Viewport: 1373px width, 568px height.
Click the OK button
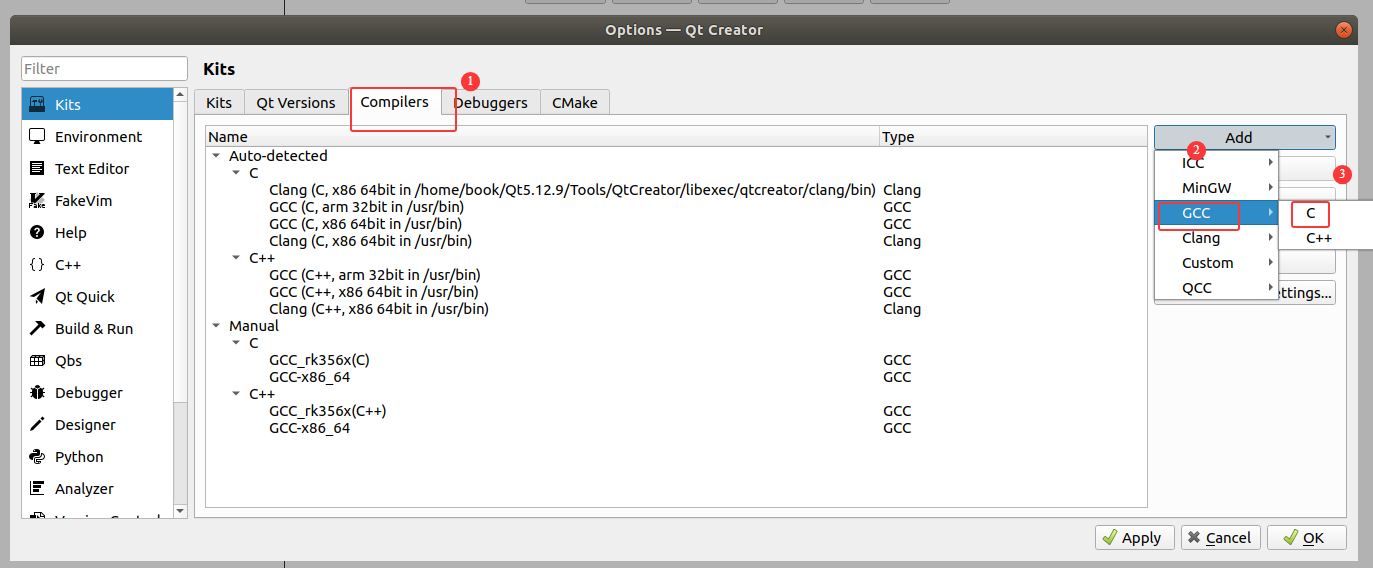(1307, 537)
